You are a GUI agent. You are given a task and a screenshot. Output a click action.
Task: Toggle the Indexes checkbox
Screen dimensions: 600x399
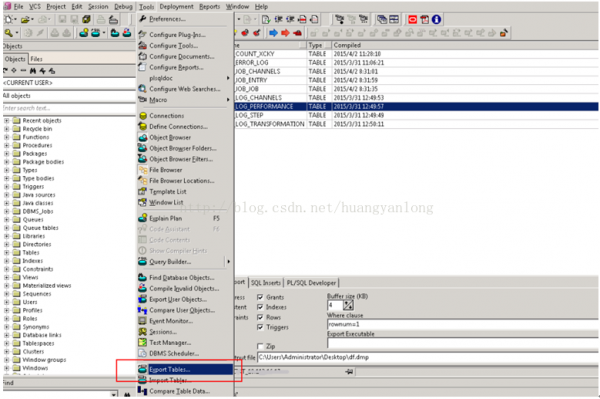point(260,307)
